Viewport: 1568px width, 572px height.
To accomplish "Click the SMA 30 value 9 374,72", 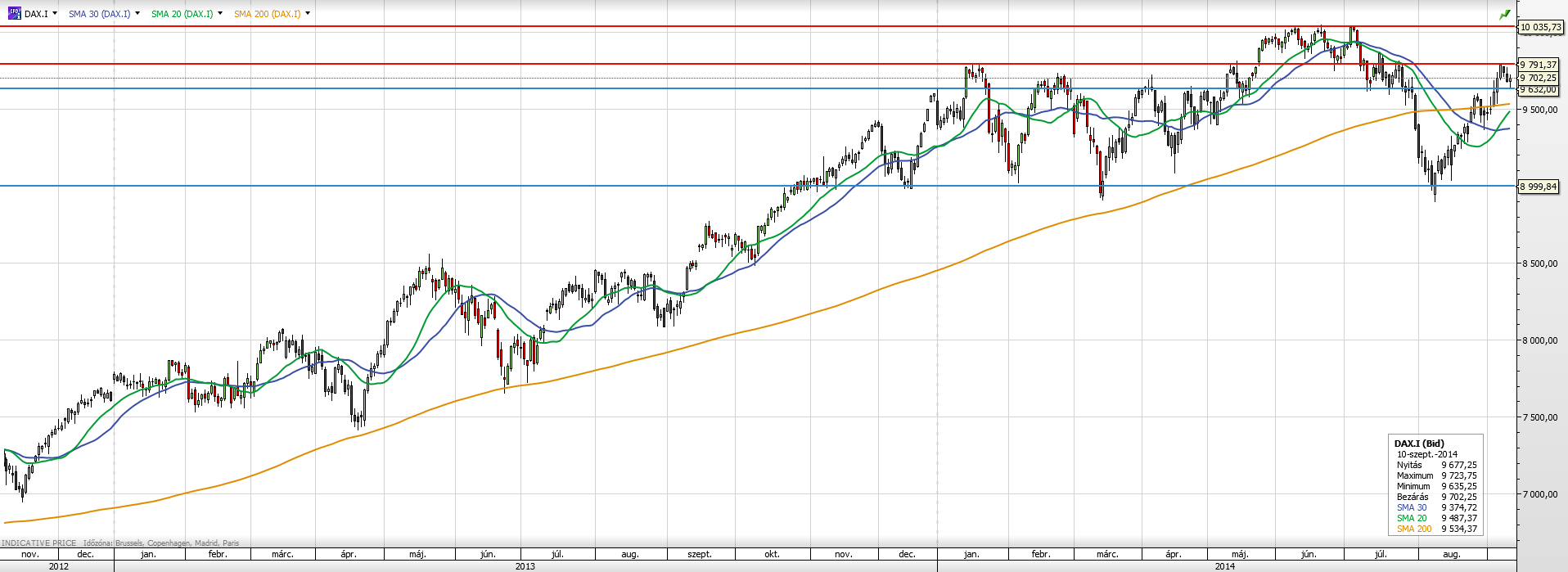I will (1459, 507).
